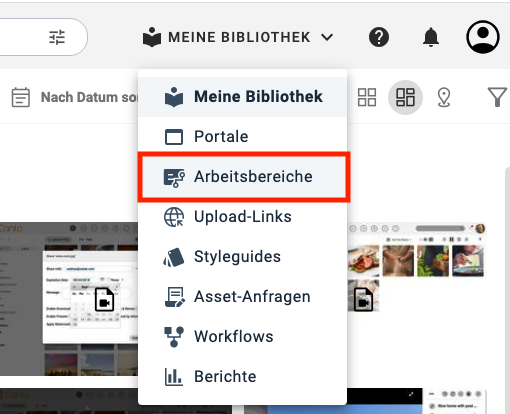Select Portale menu entry

[242, 137]
